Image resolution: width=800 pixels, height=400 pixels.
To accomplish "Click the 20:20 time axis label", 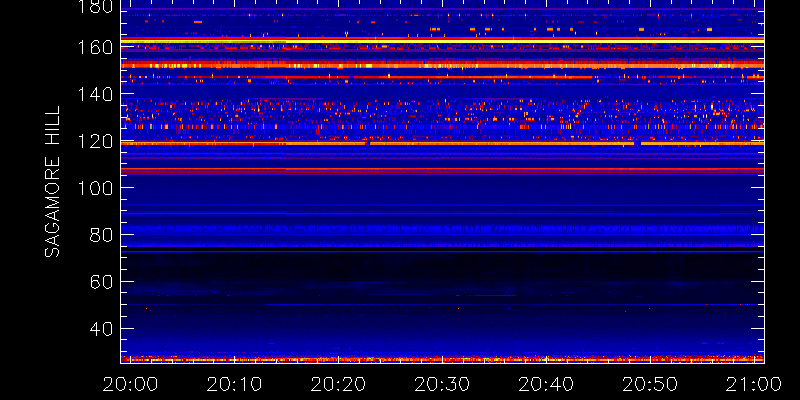I will [x=338, y=384].
